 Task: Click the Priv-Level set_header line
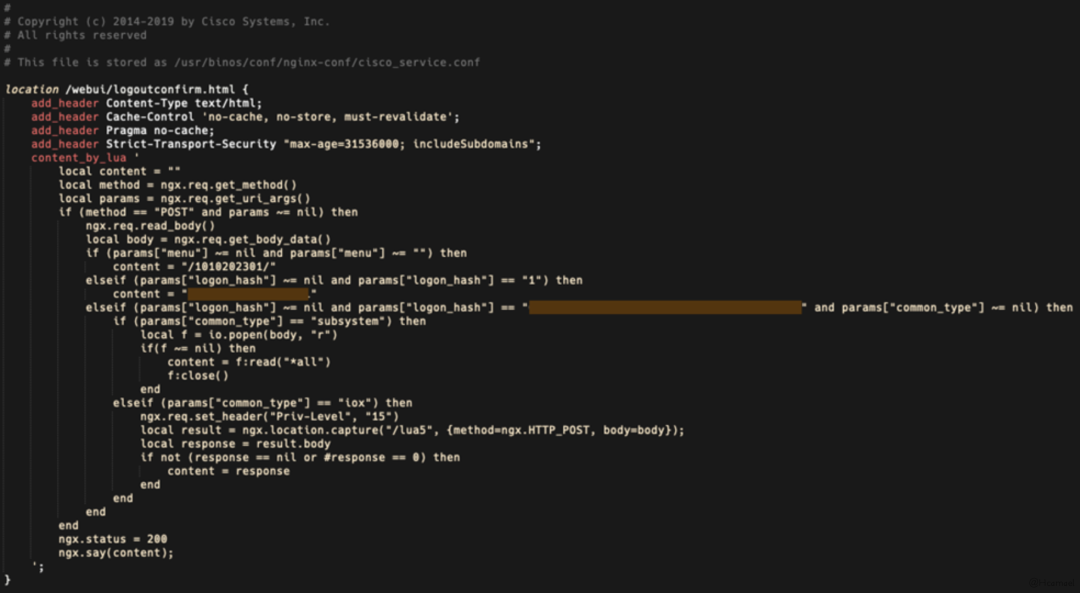click(x=270, y=416)
